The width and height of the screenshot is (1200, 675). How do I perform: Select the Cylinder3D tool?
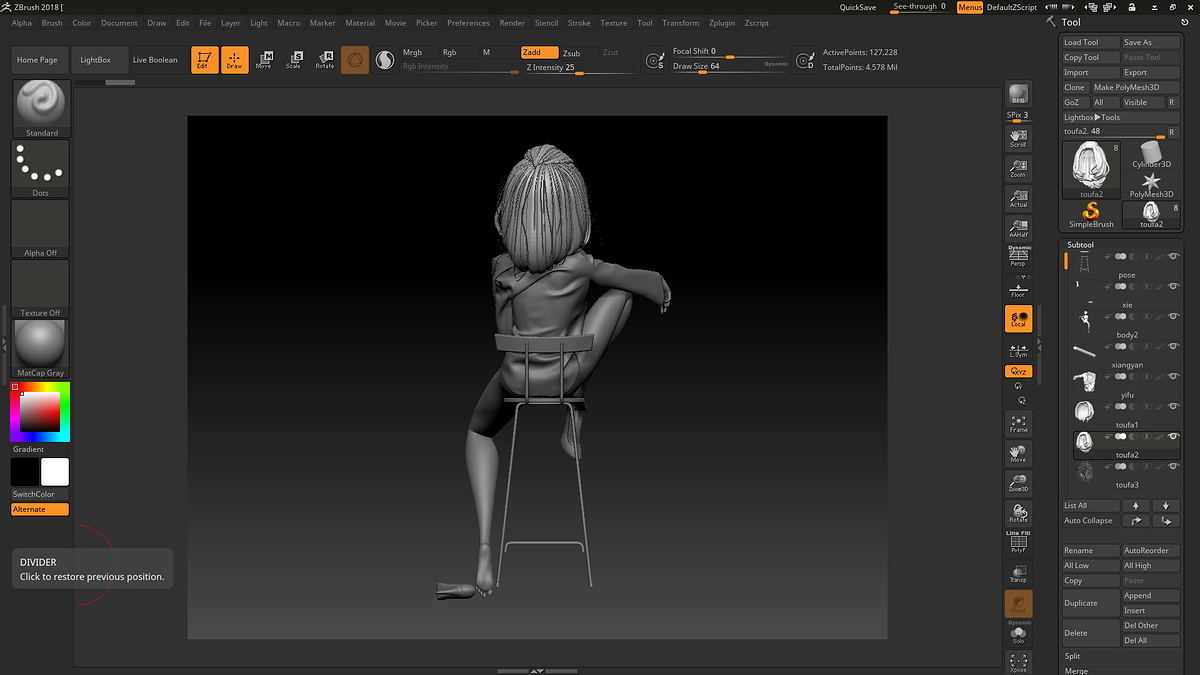(1151, 155)
